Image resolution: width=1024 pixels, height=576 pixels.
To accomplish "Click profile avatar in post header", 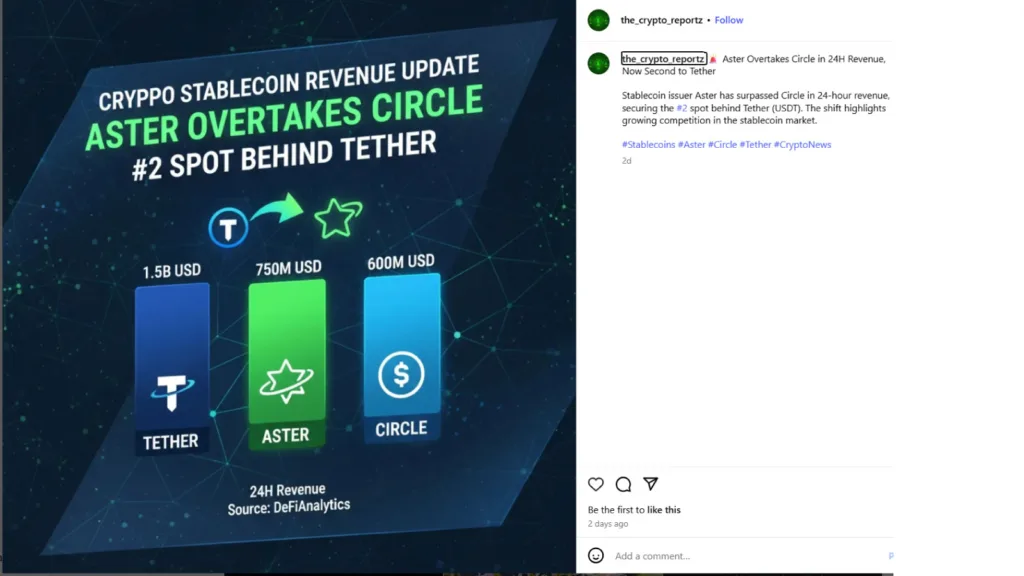I will point(598,20).
